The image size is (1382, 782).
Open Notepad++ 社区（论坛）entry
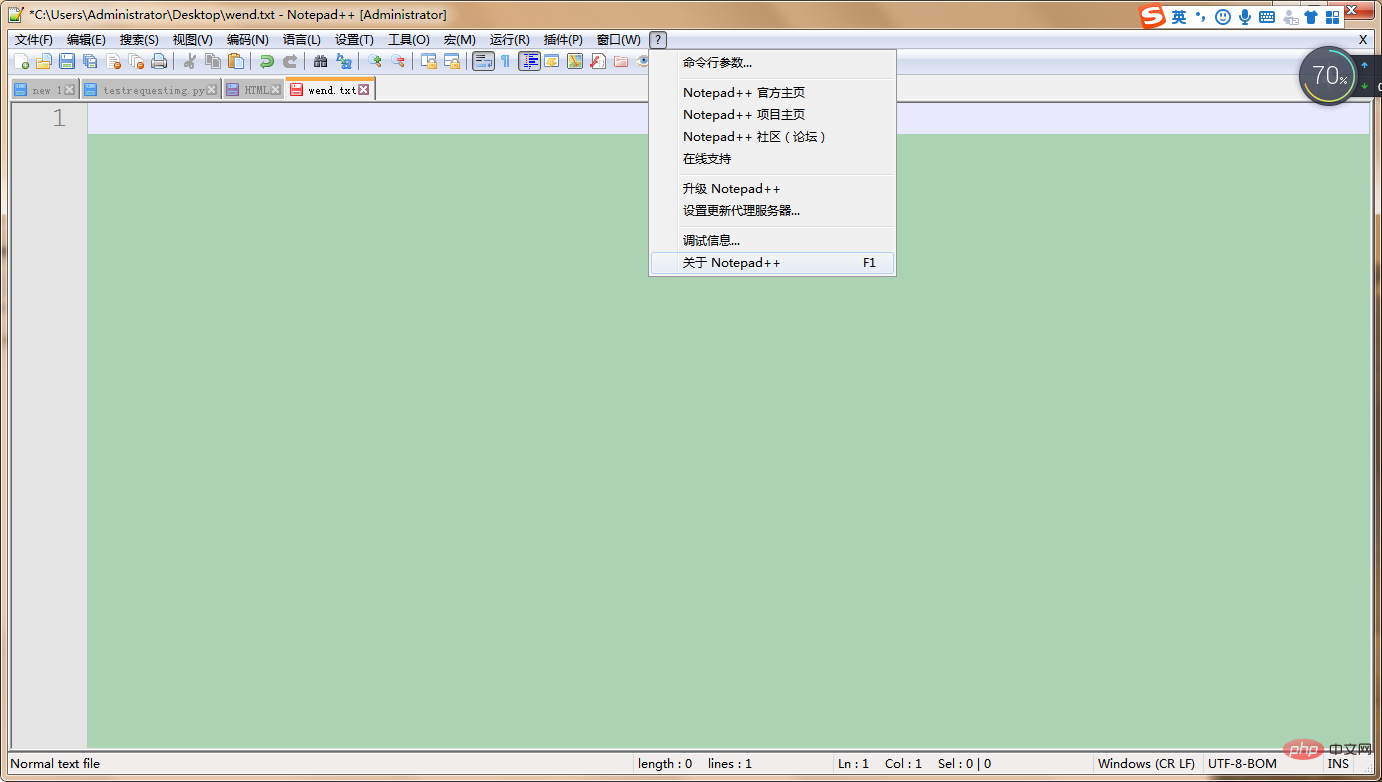tap(772, 137)
